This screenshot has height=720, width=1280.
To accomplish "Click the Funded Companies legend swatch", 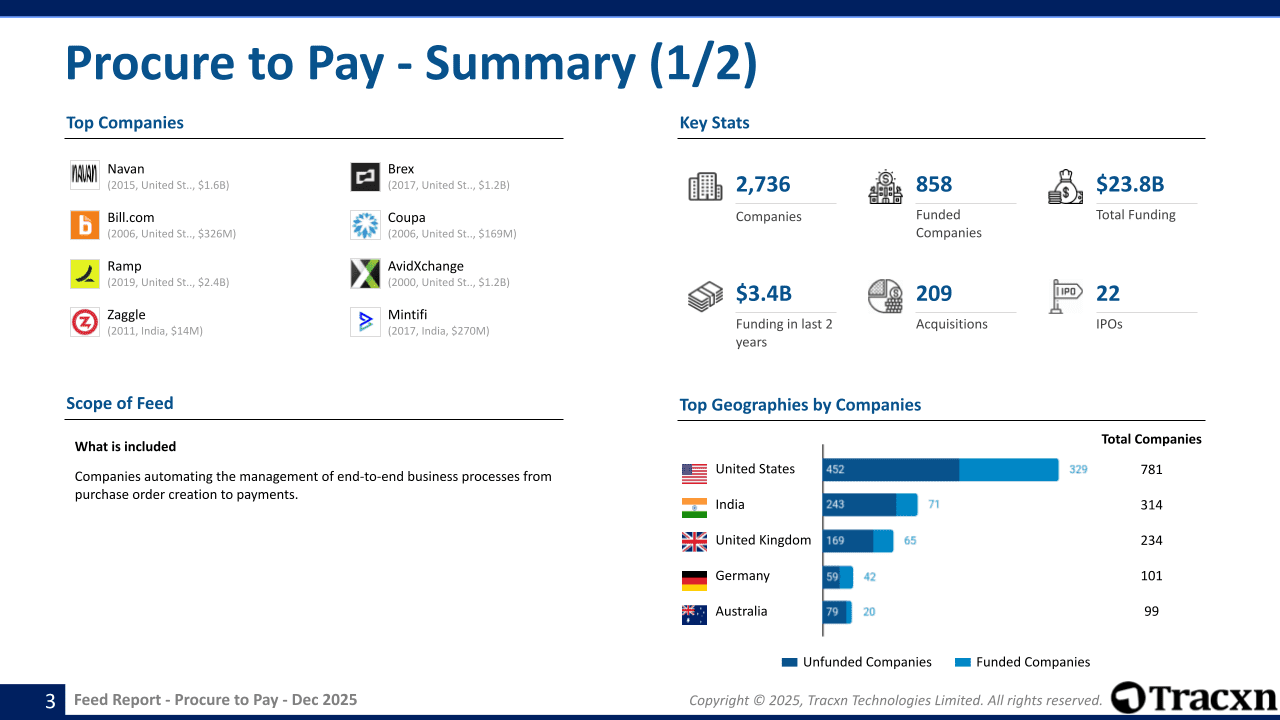I will (963, 662).
